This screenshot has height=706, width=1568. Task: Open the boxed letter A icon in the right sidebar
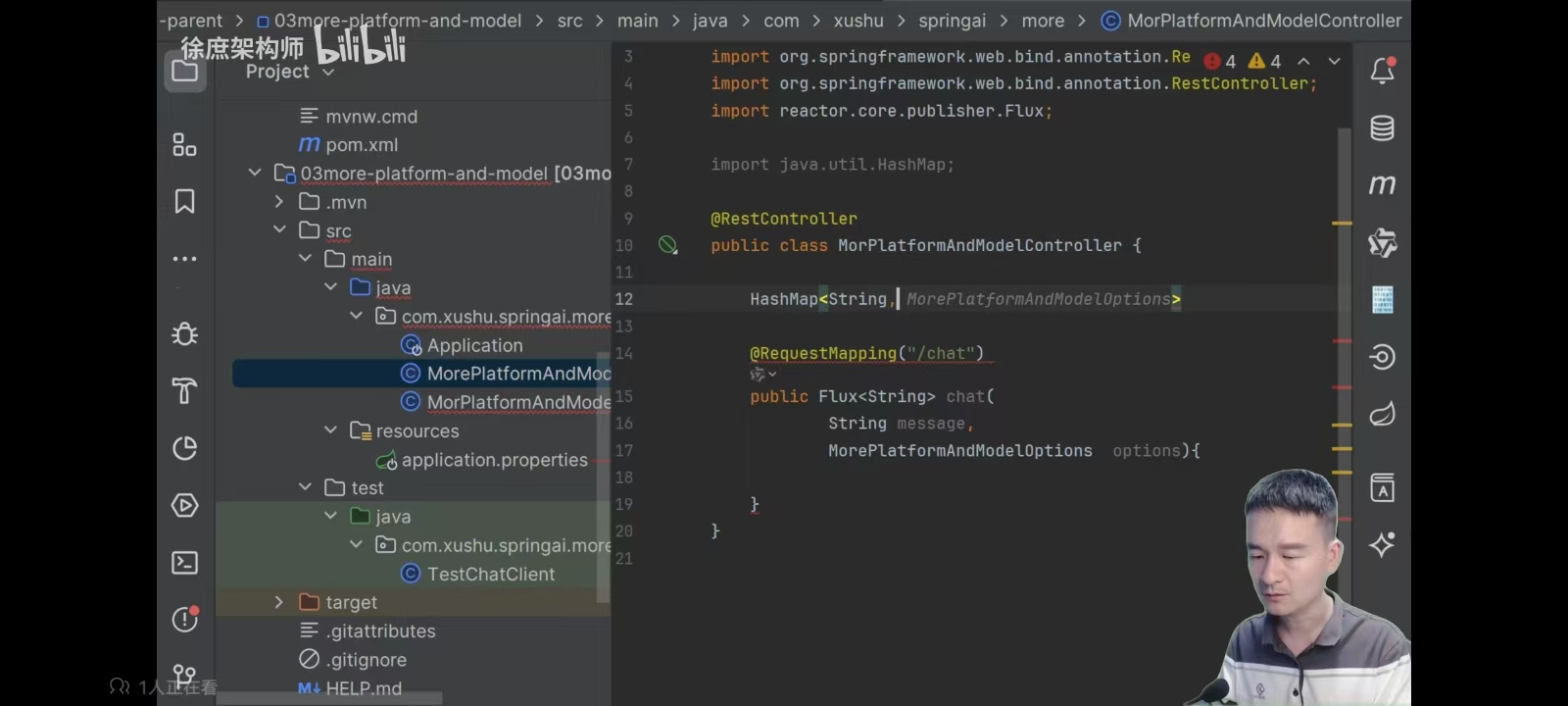tap(1383, 487)
